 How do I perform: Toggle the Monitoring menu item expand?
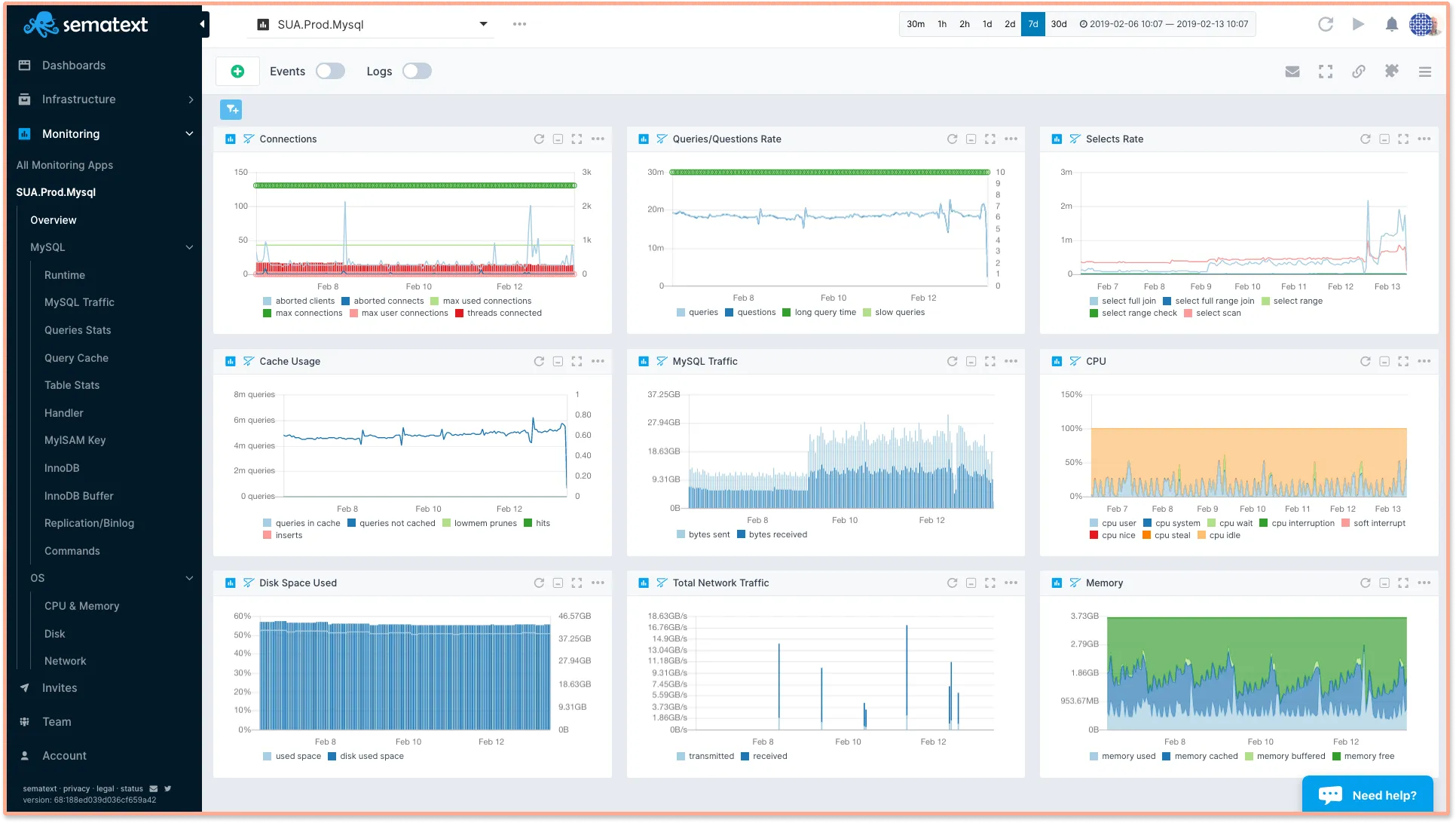(188, 133)
